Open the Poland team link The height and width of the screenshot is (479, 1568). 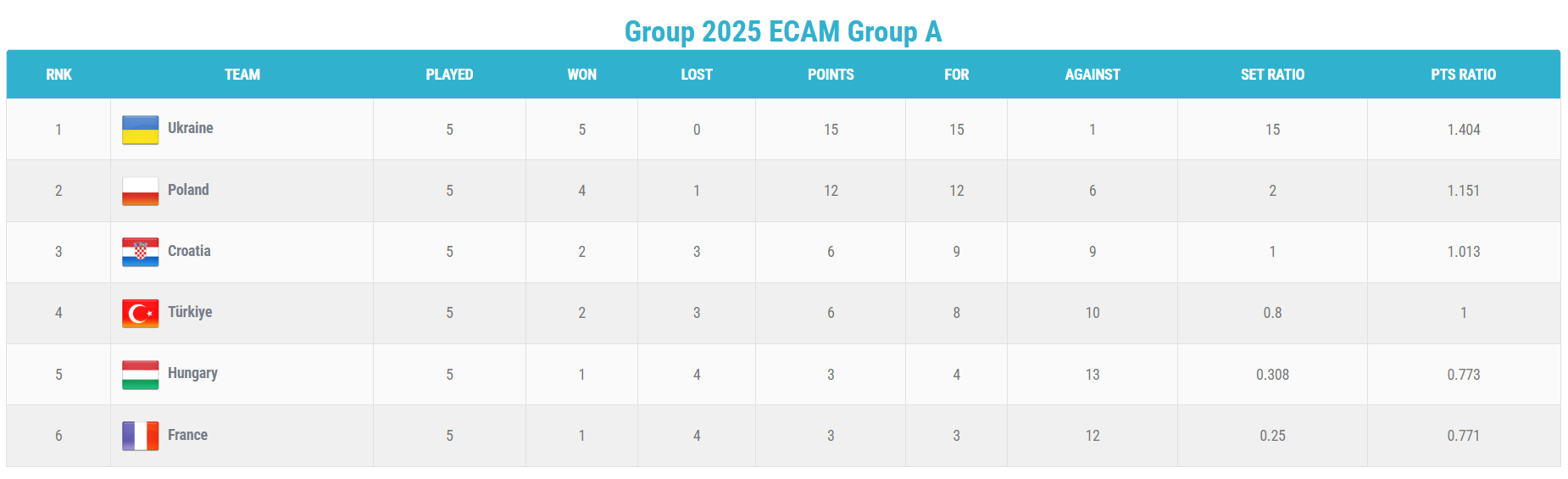188,190
